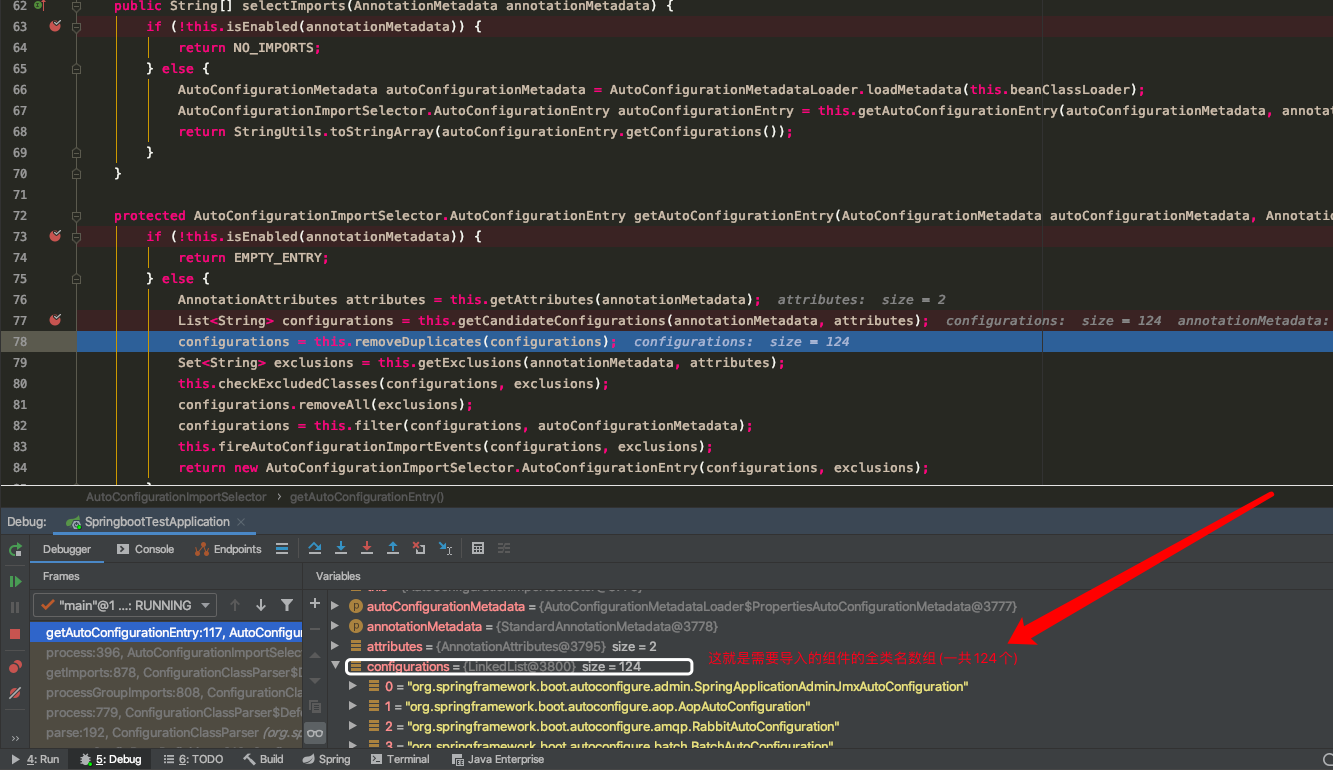Screen dimensions: 1333x770
Task: Click the Pause Program icon
Action: [x=15, y=607]
